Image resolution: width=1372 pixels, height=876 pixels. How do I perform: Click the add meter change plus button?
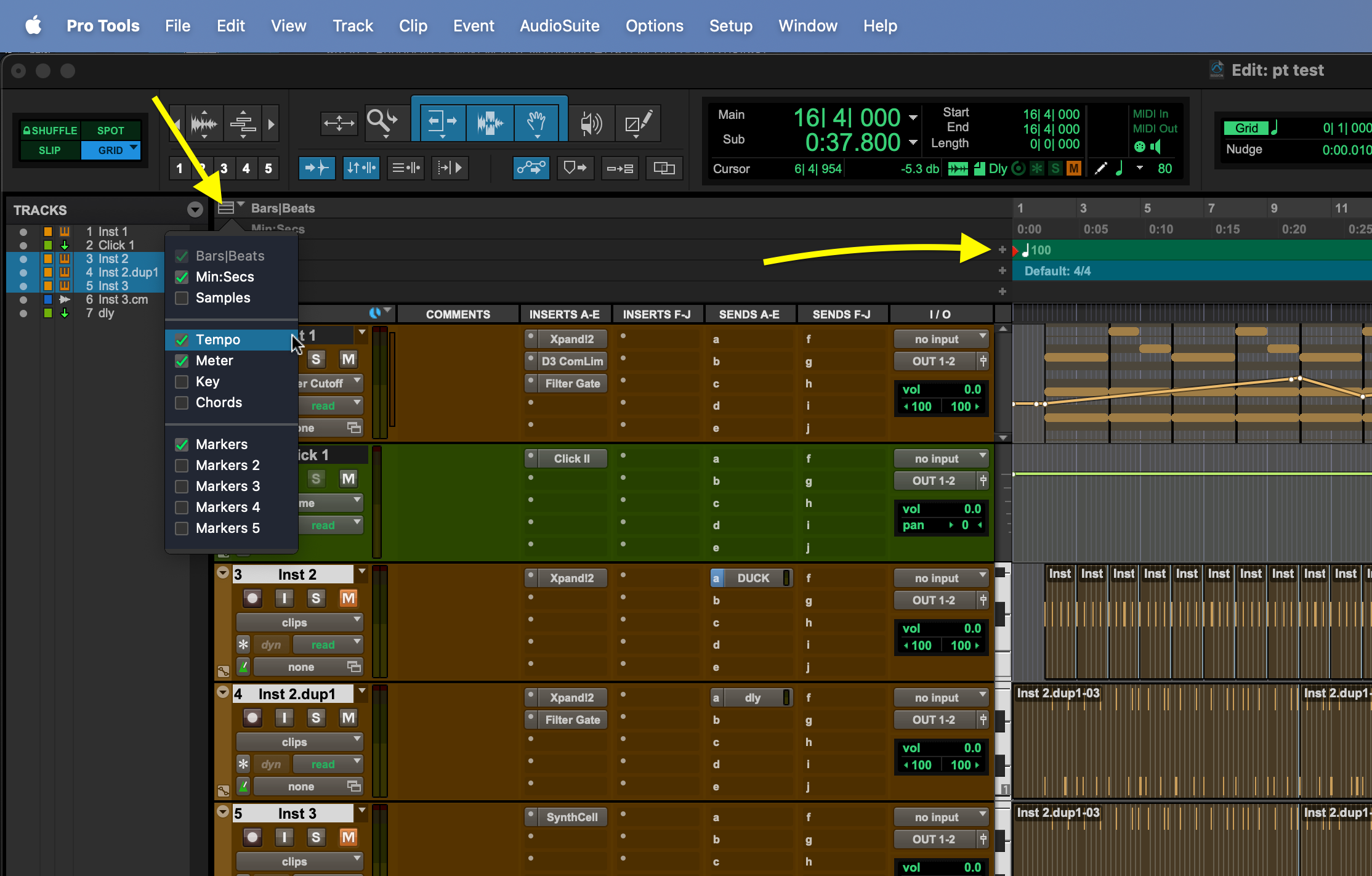click(1002, 270)
